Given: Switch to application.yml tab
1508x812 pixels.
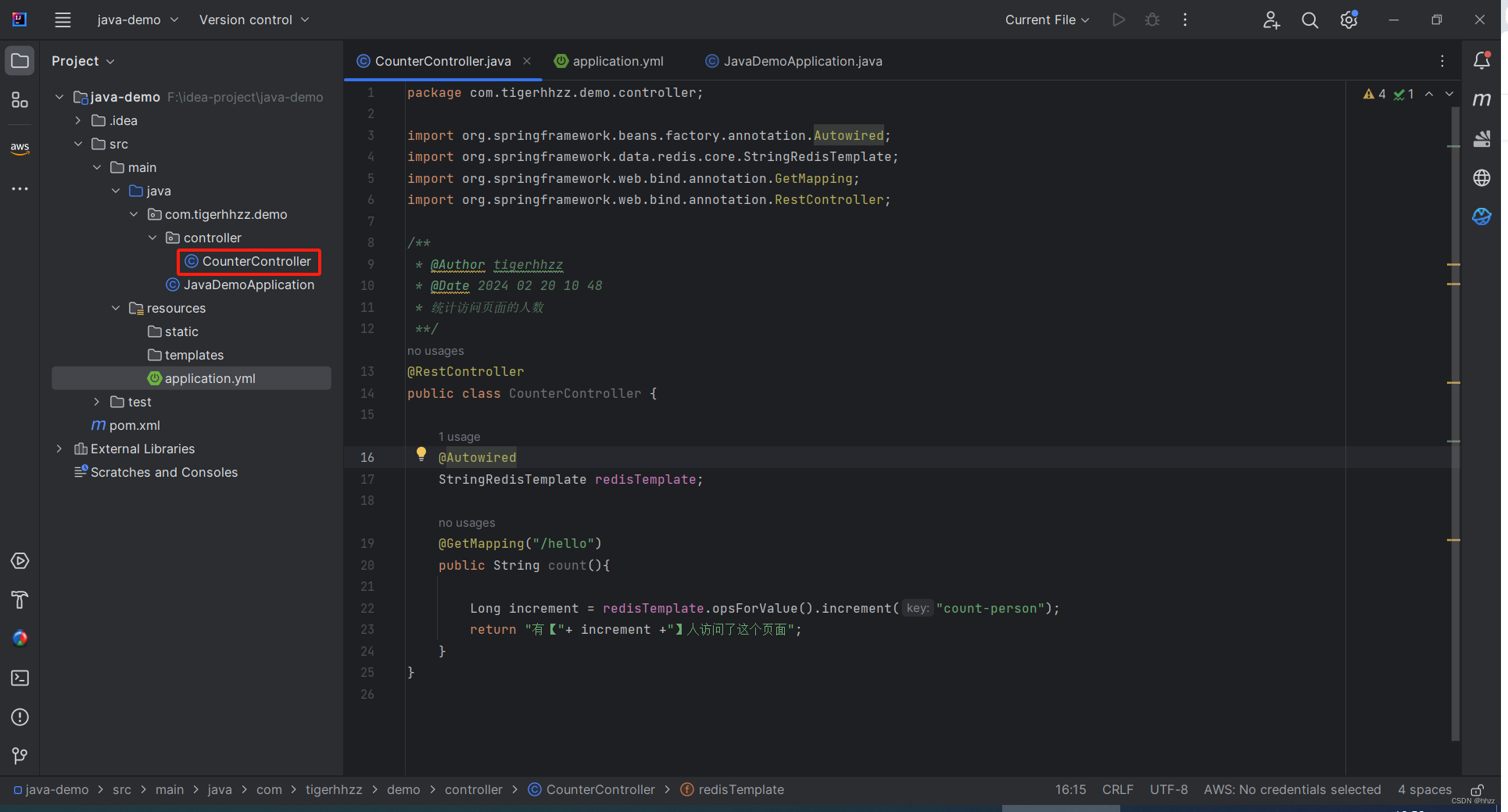Looking at the screenshot, I should (609, 61).
